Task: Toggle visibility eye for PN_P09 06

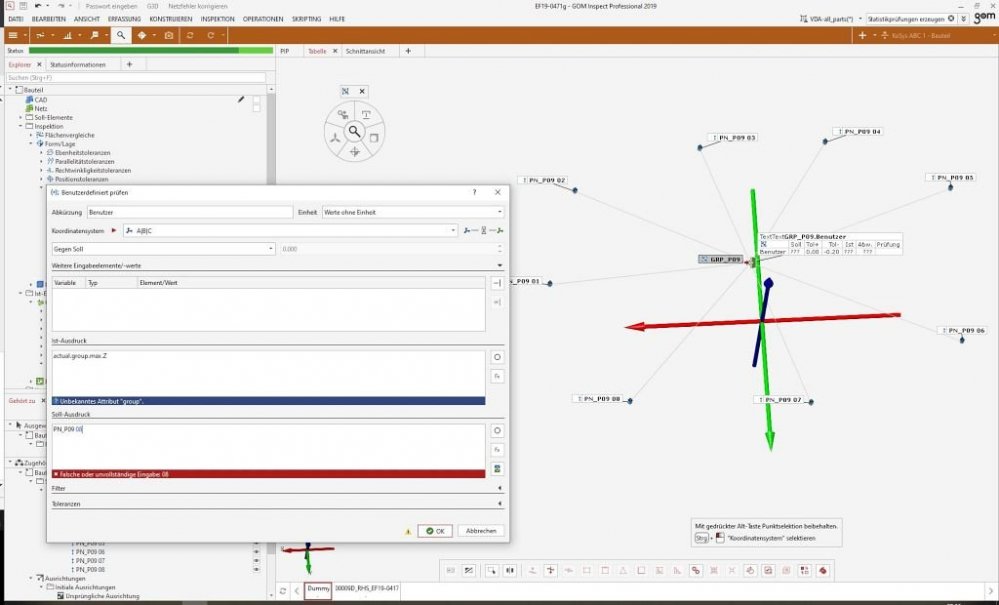Action: (256, 551)
